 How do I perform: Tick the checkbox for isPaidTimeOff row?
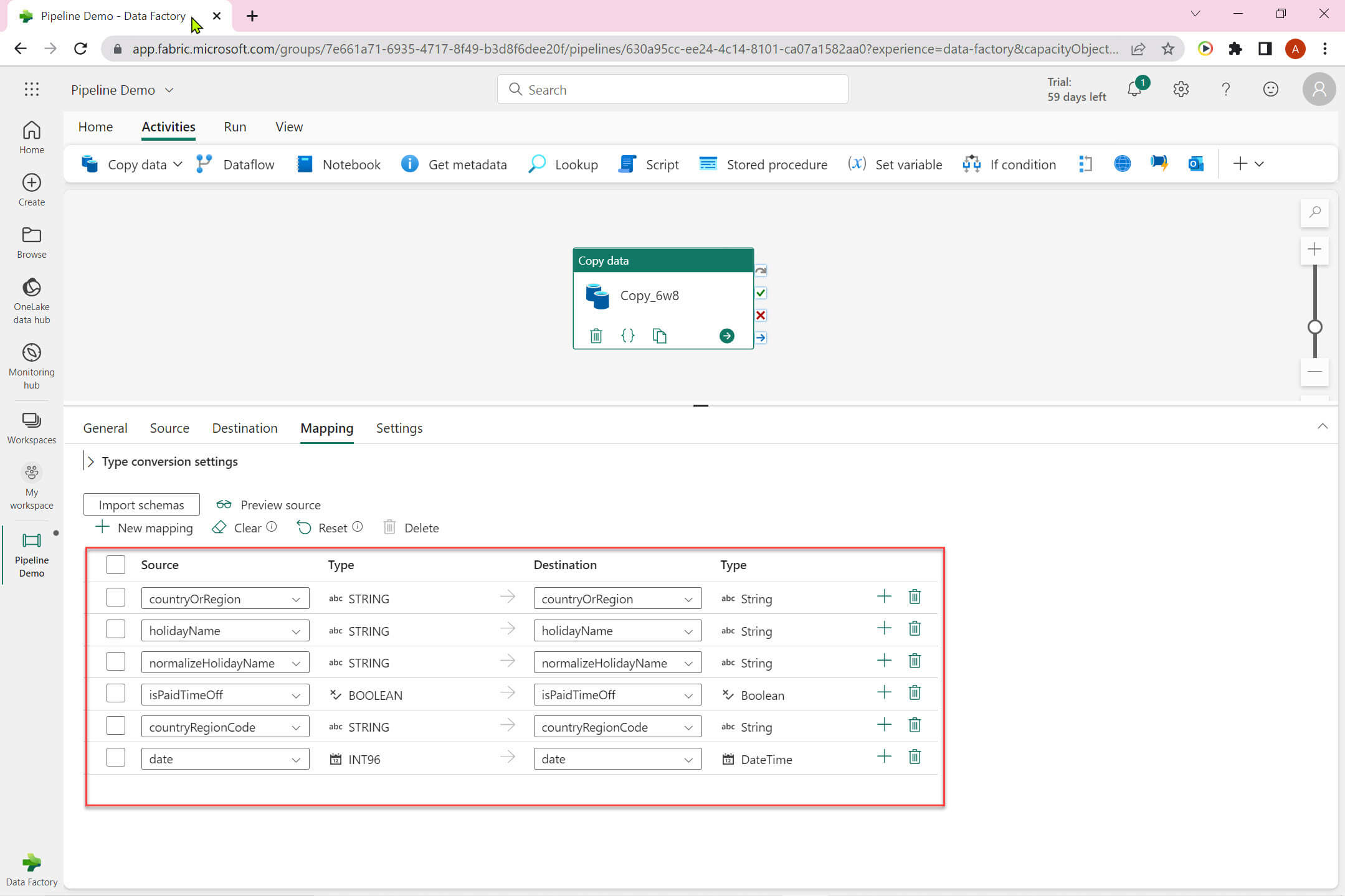tap(116, 694)
